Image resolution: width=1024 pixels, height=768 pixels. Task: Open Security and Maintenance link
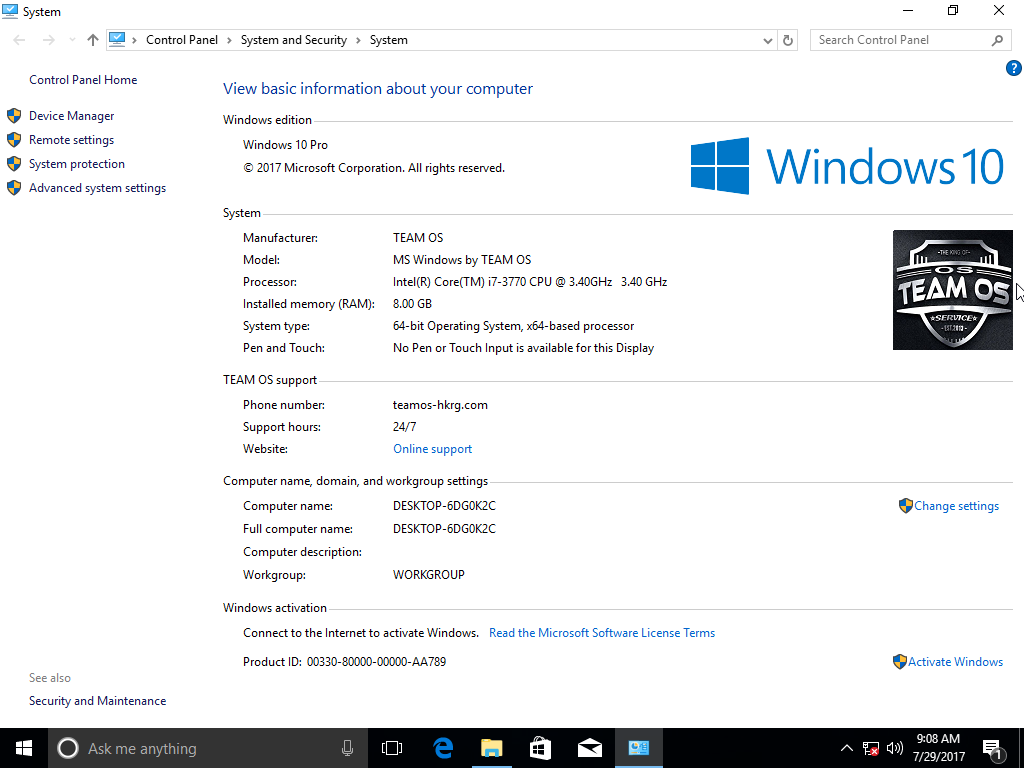97,701
